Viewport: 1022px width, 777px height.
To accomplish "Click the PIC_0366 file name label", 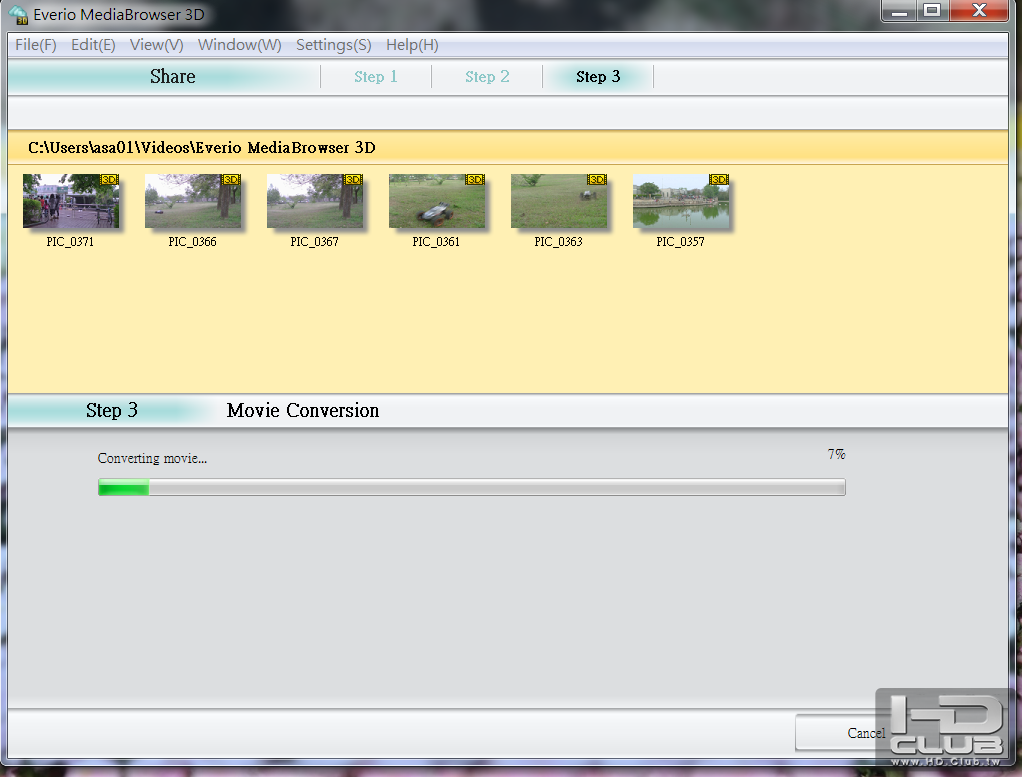I will click(192, 242).
